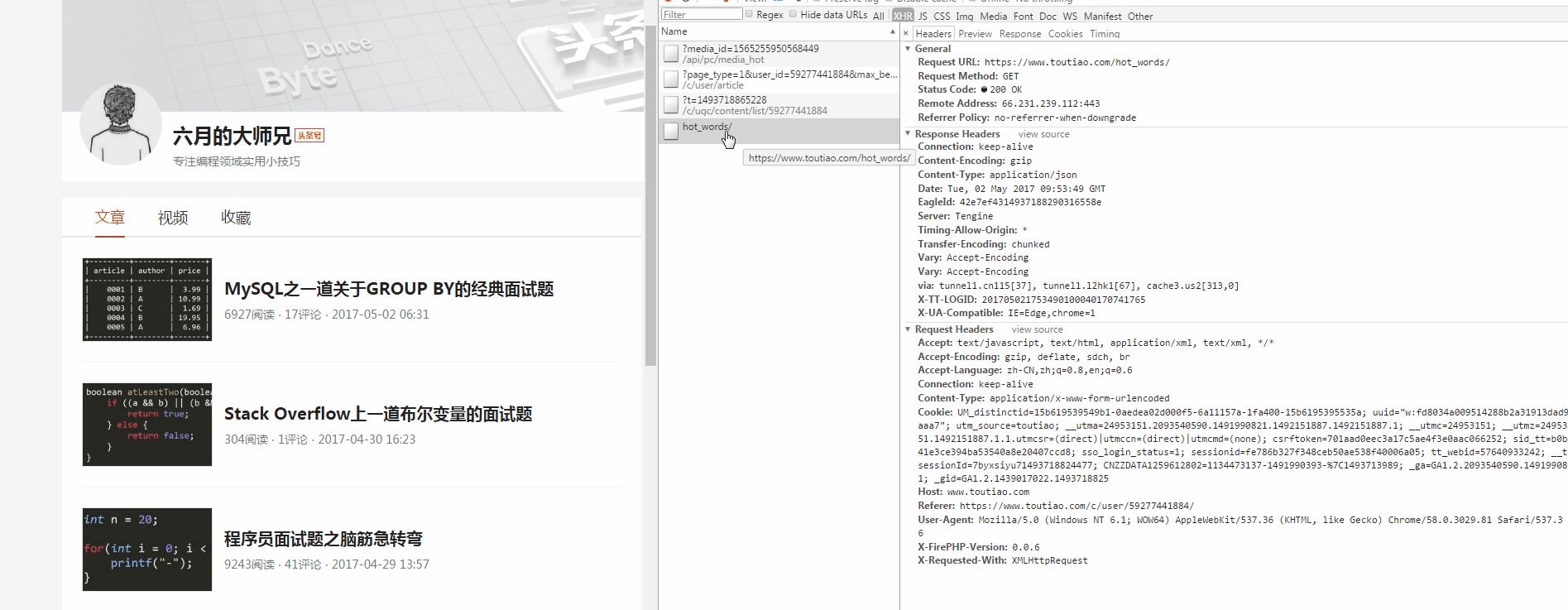Open the 收藏 tab on the profile
Viewport: 1568px width, 610px height.
pyautogui.click(x=236, y=218)
